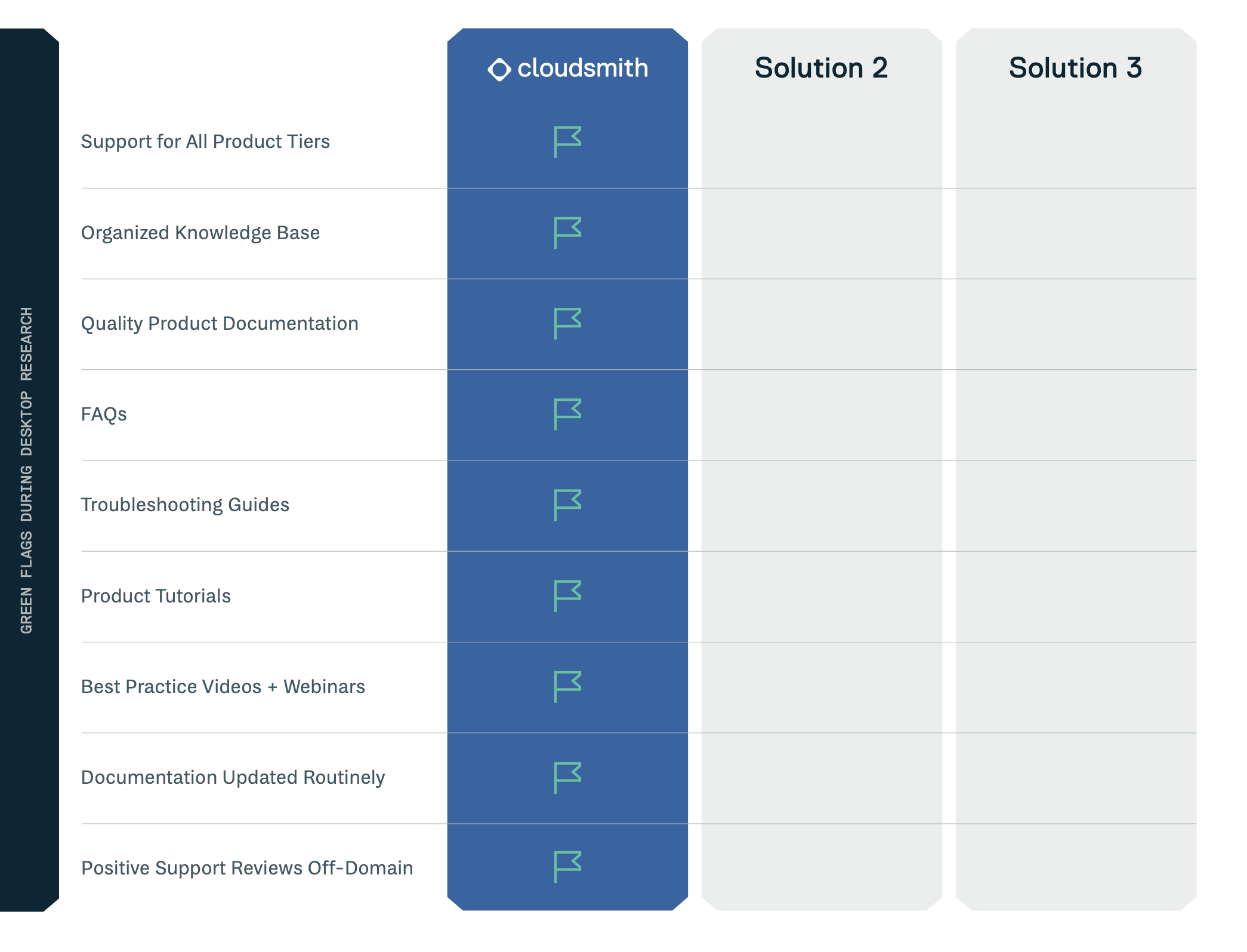This screenshot has width=1247, height=952.
Task: Click the Organized Knowledge Base label
Action: [200, 233]
